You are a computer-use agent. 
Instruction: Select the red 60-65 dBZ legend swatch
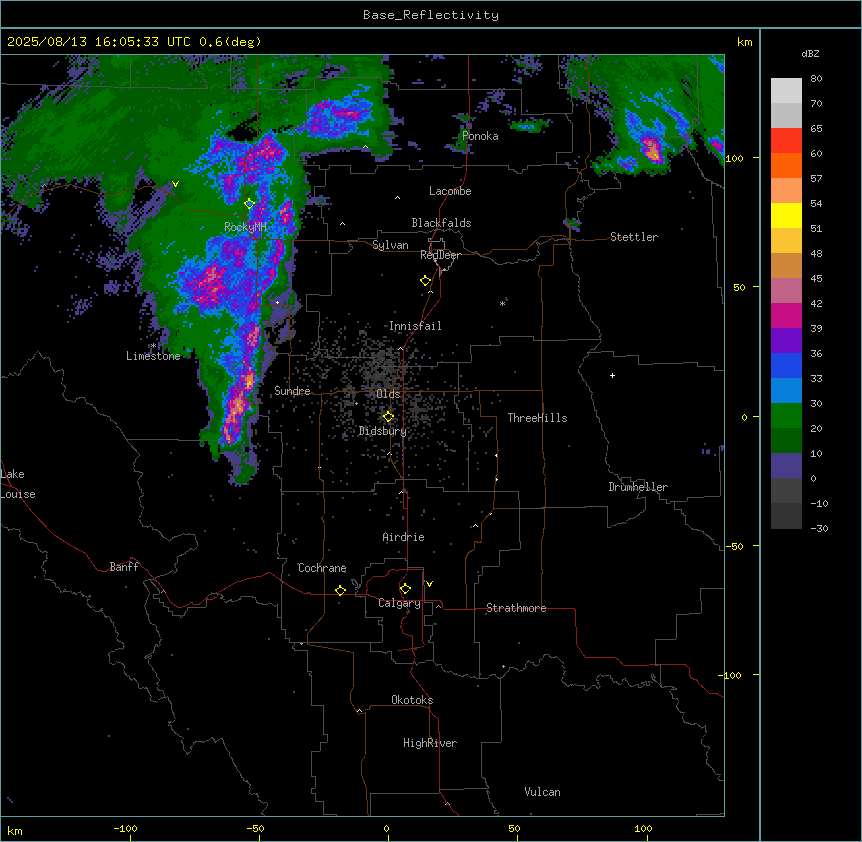coord(786,141)
